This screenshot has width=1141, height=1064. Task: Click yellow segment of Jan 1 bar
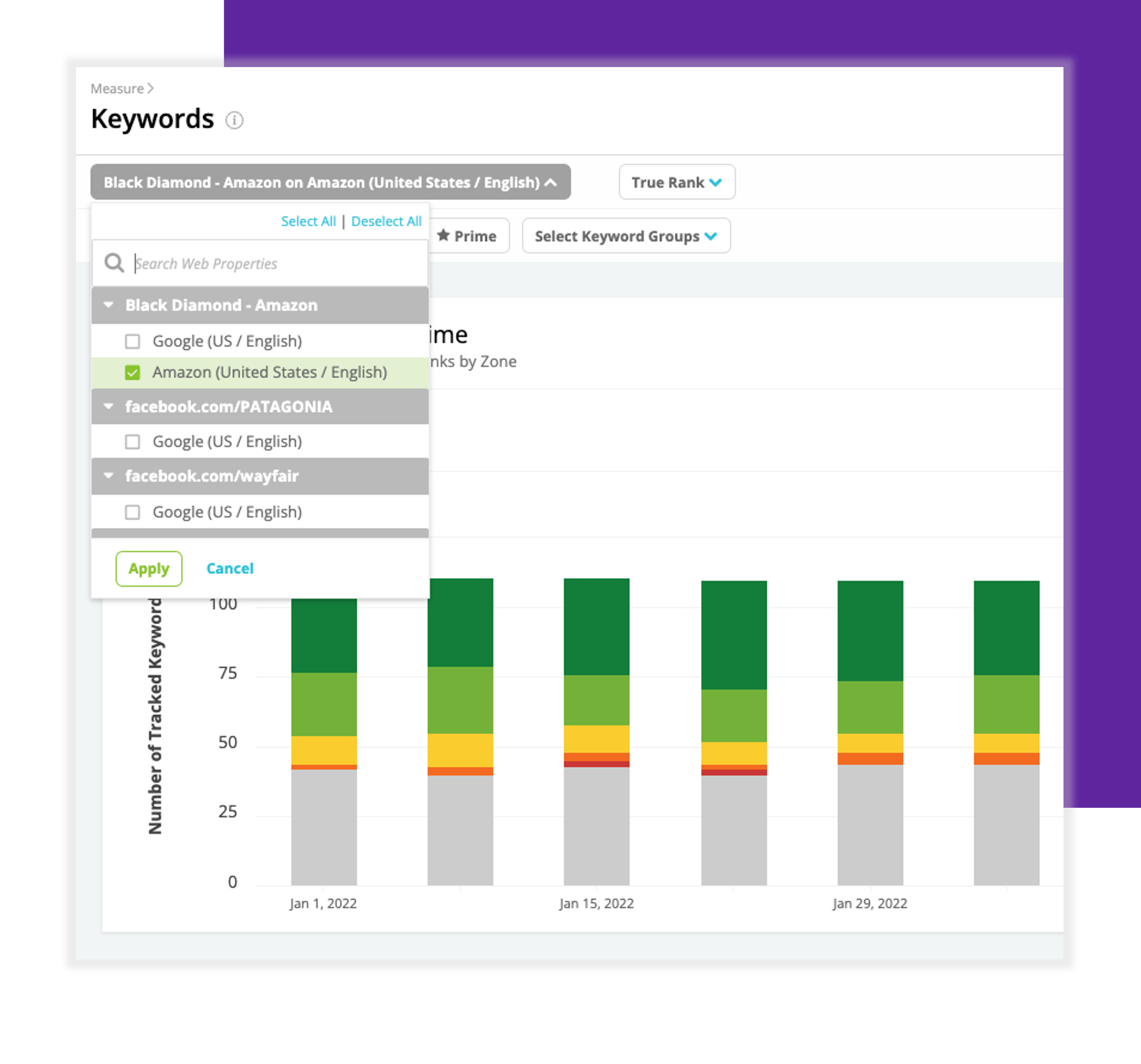(x=324, y=750)
